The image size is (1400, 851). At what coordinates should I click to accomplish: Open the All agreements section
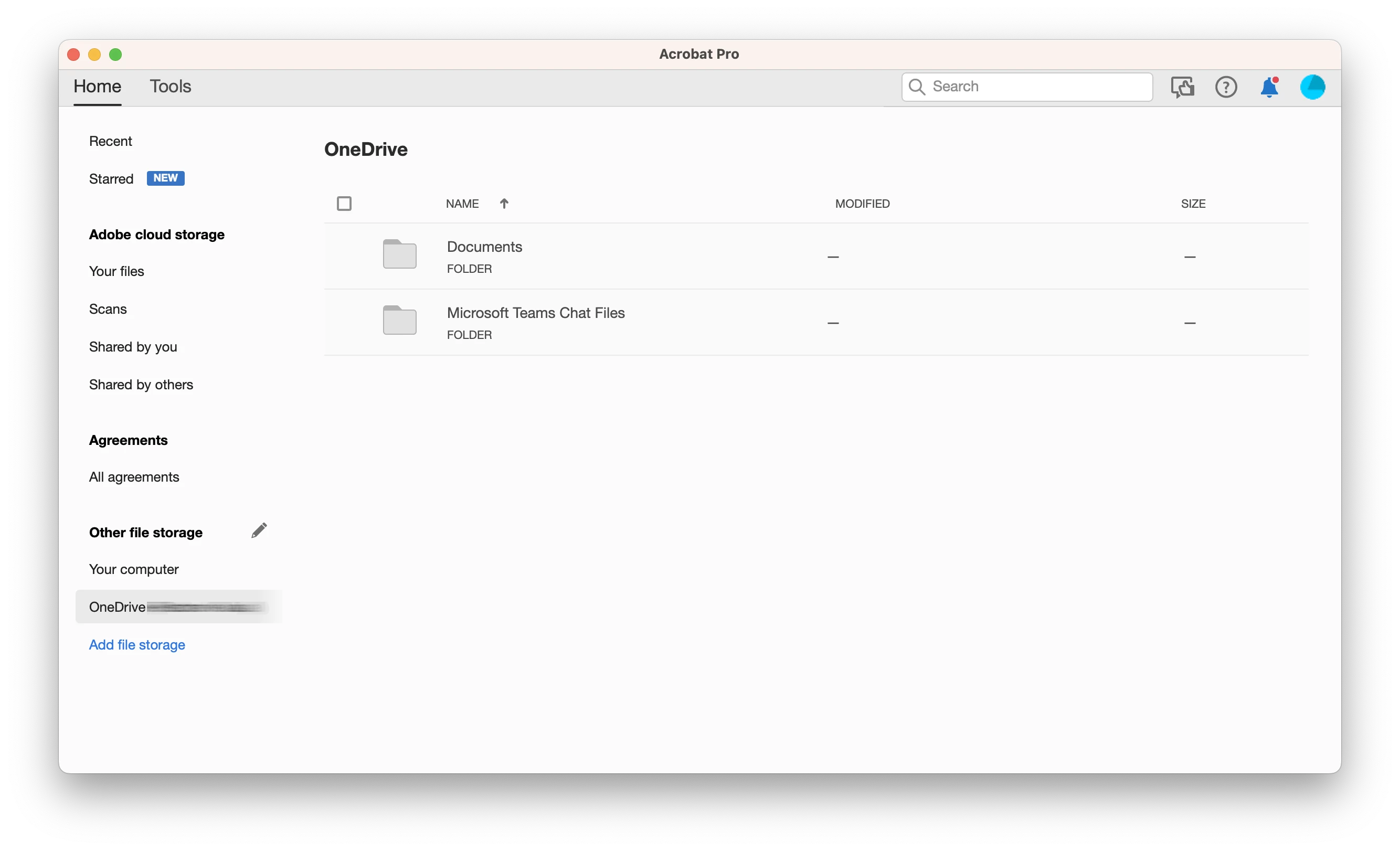[134, 477]
